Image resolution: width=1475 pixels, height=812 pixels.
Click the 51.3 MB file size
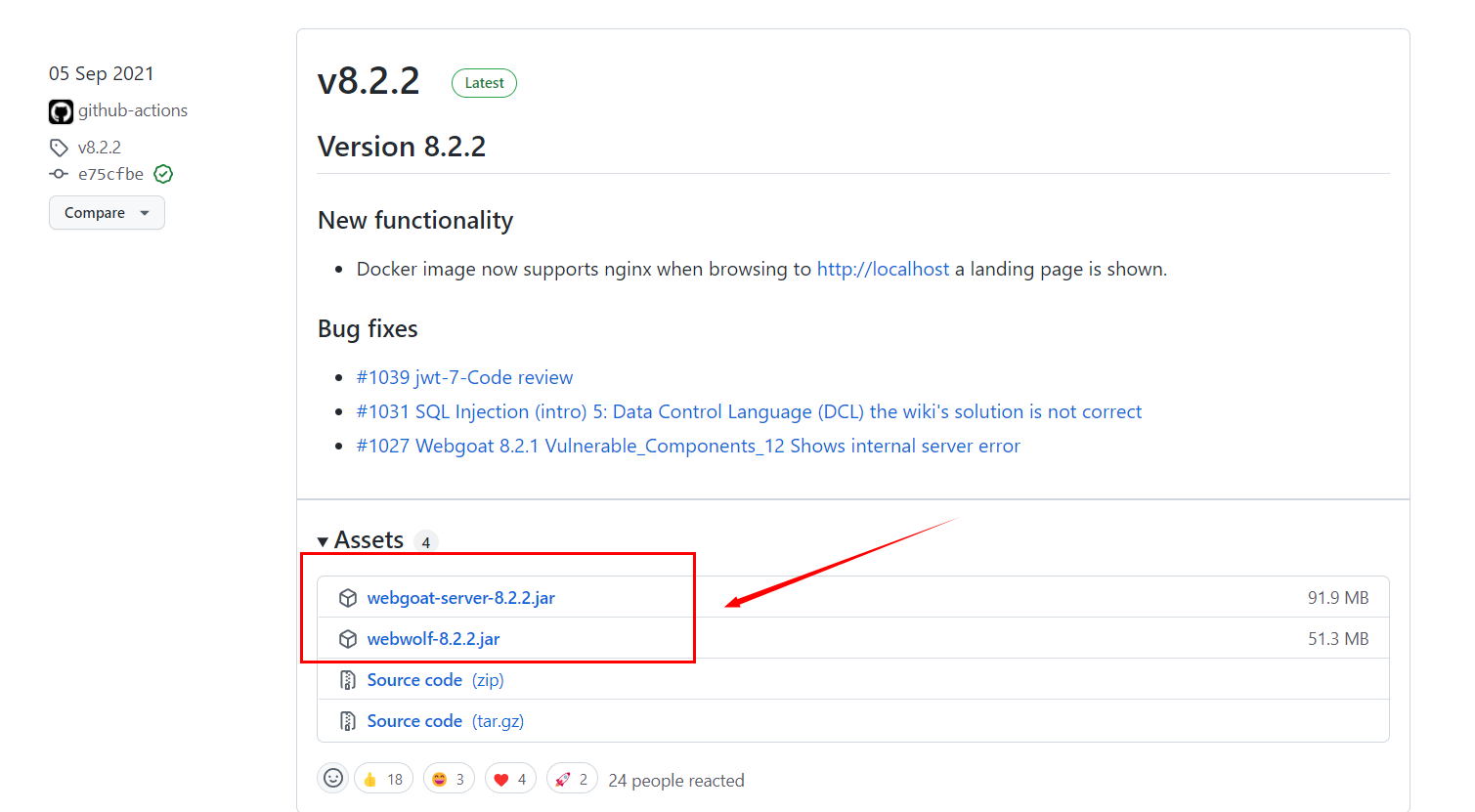click(1338, 639)
